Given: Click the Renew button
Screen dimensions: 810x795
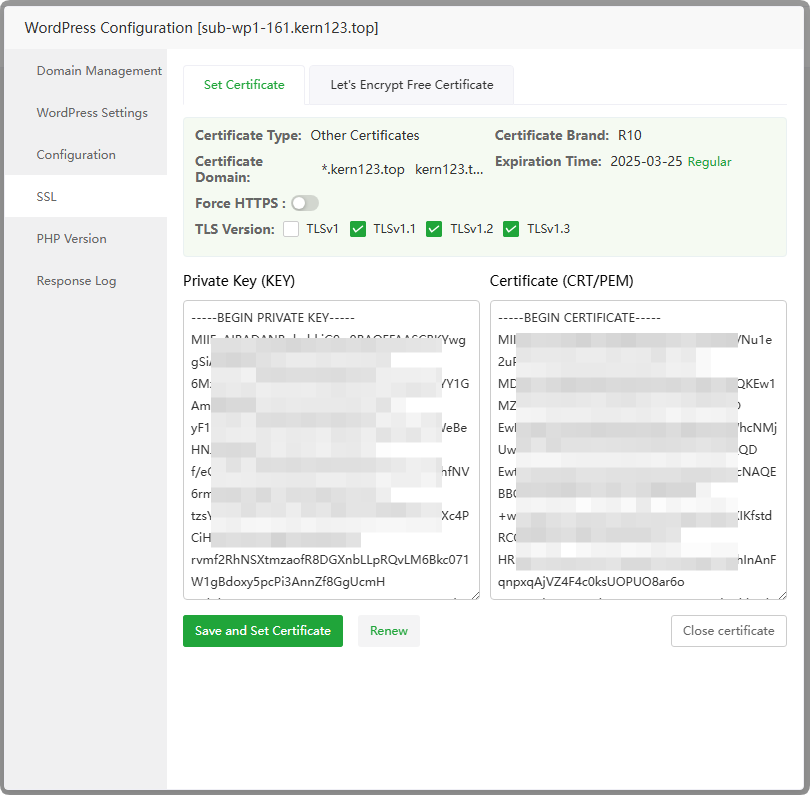Looking at the screenshot, I should coord(388,631).
